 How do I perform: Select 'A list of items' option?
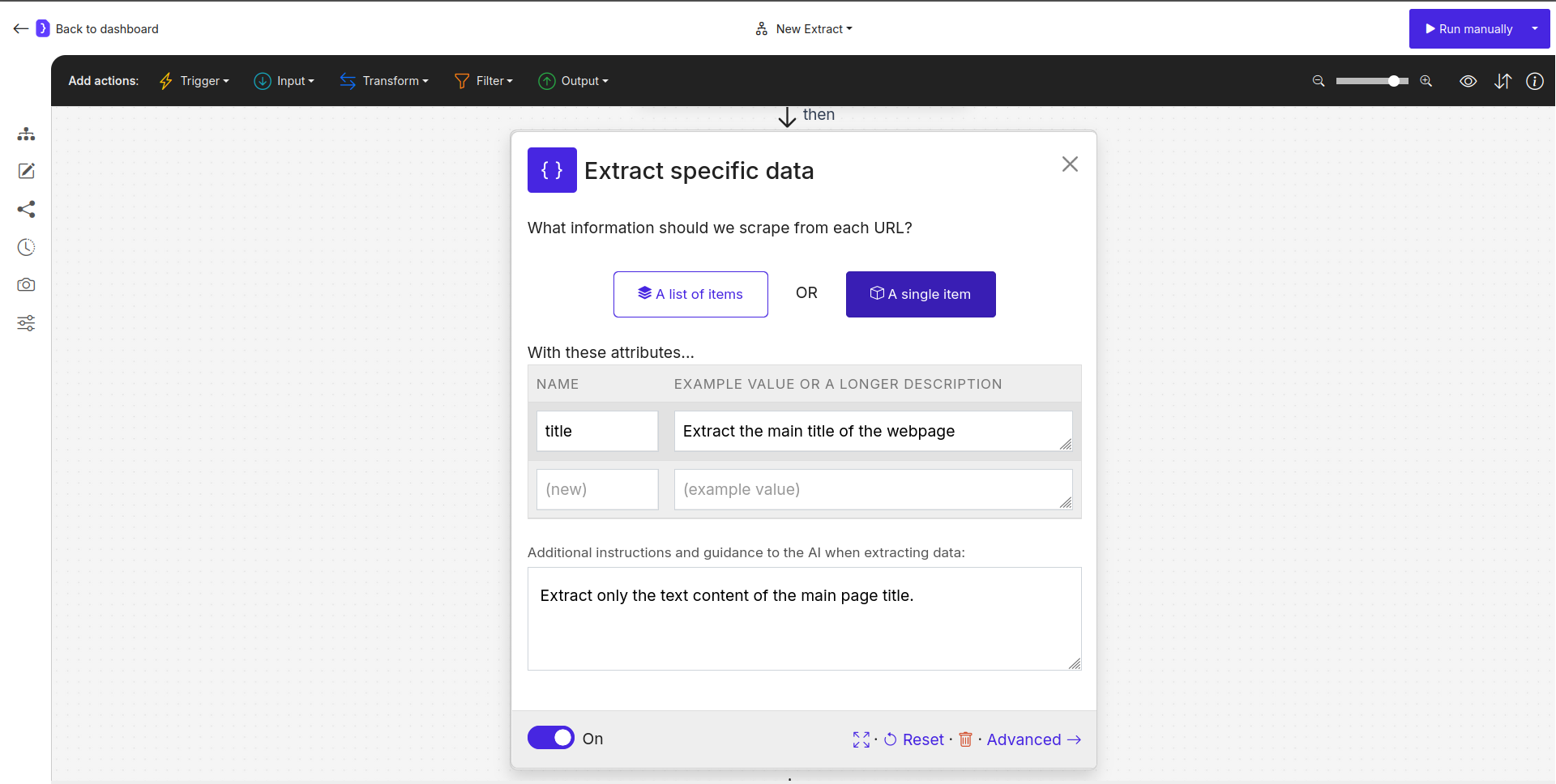pos(690,294)
